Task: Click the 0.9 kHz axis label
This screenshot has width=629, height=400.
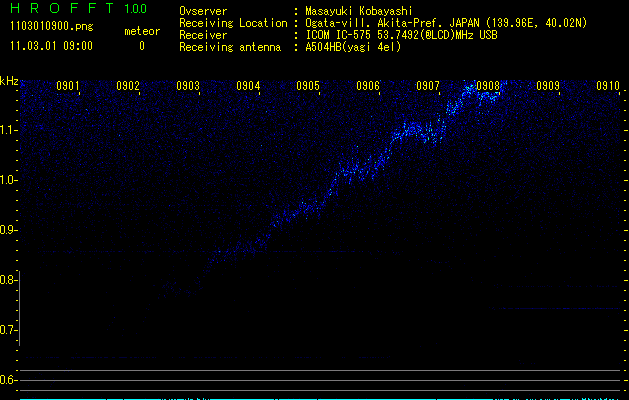Action: (8, 230)
